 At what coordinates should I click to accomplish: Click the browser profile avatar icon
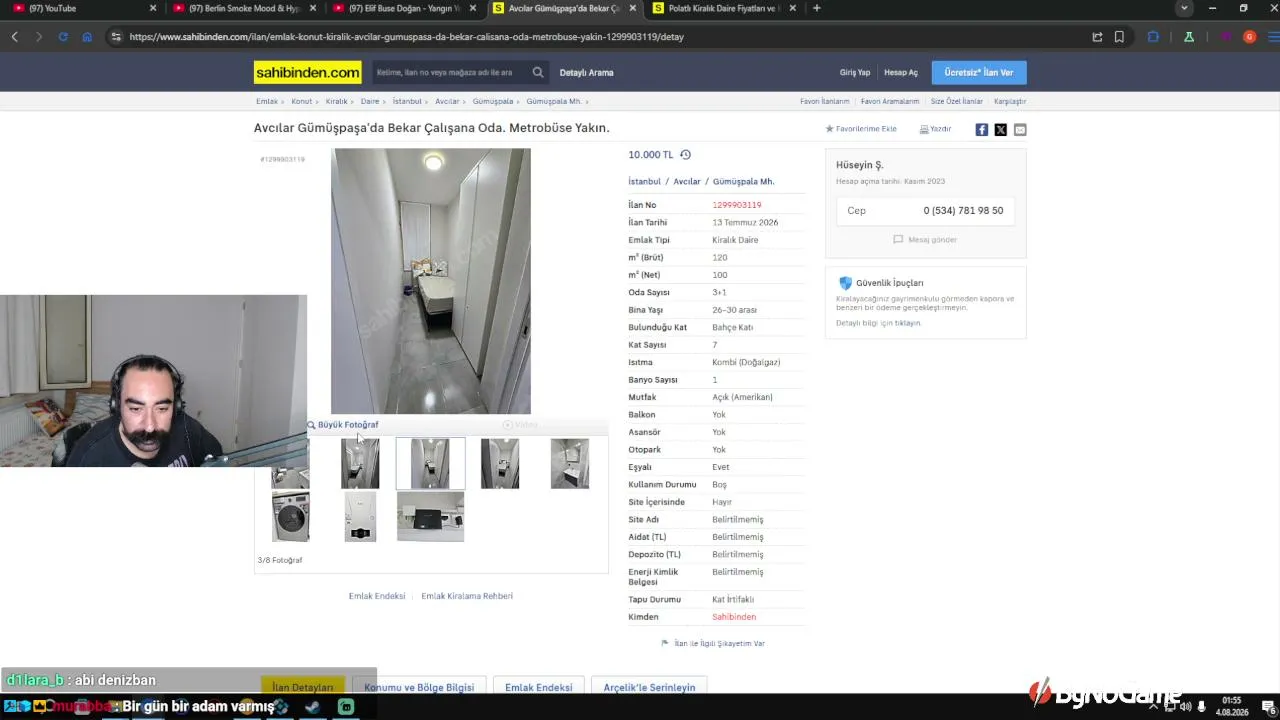pyautogui.click(x=1249, y=37)
